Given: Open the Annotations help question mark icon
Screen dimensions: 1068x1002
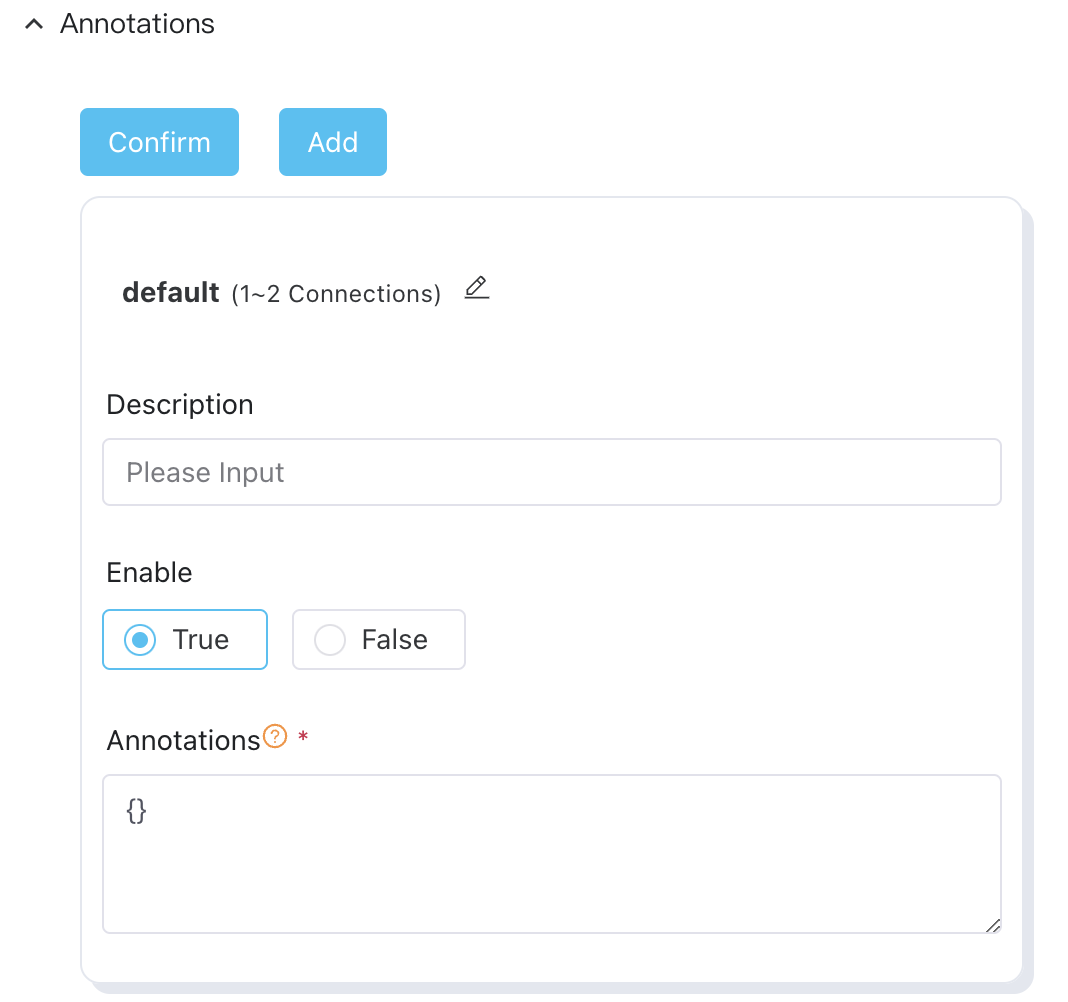Looking at the screenshot, I should 275,738.
